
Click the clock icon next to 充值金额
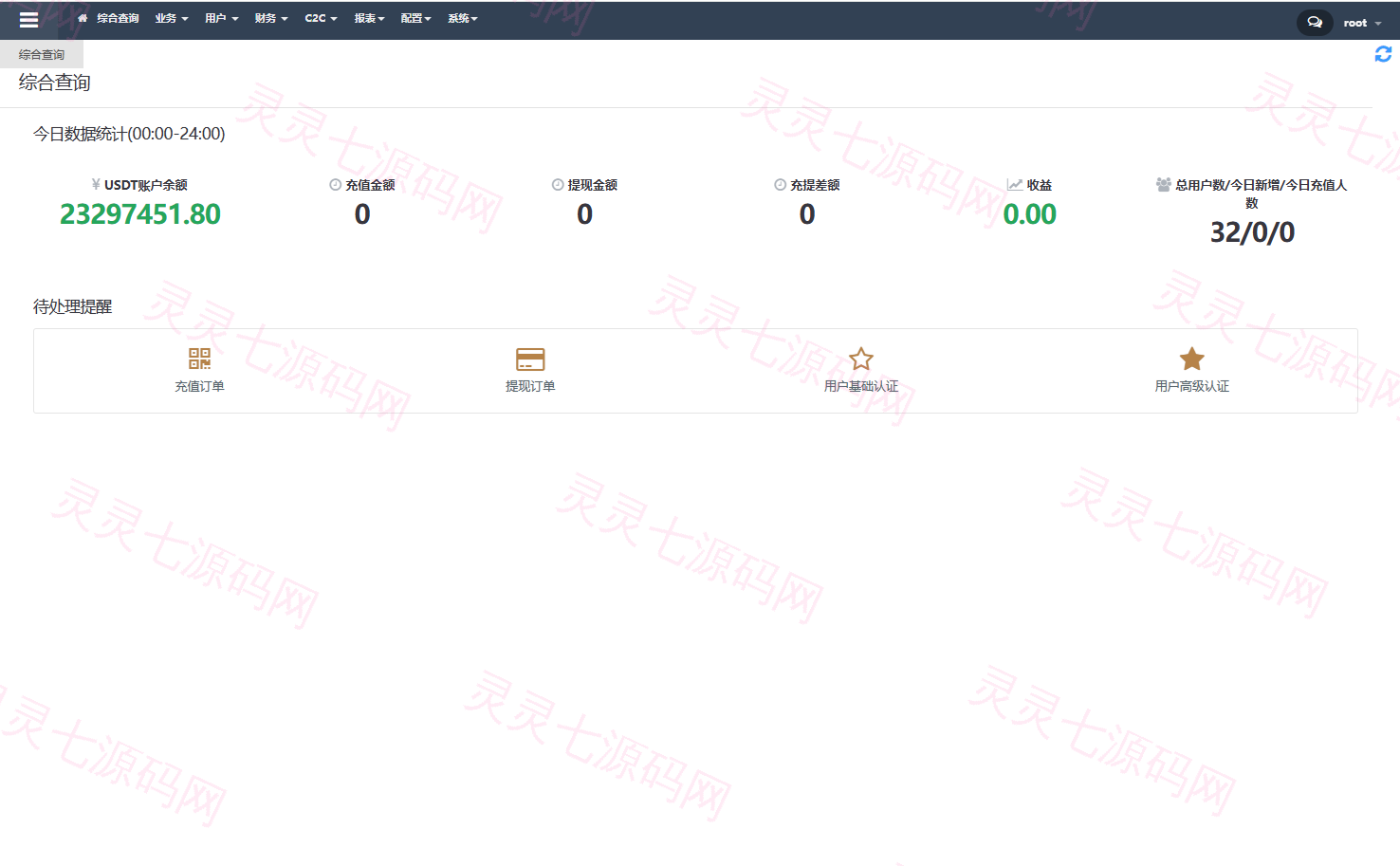tap(335, 185)
